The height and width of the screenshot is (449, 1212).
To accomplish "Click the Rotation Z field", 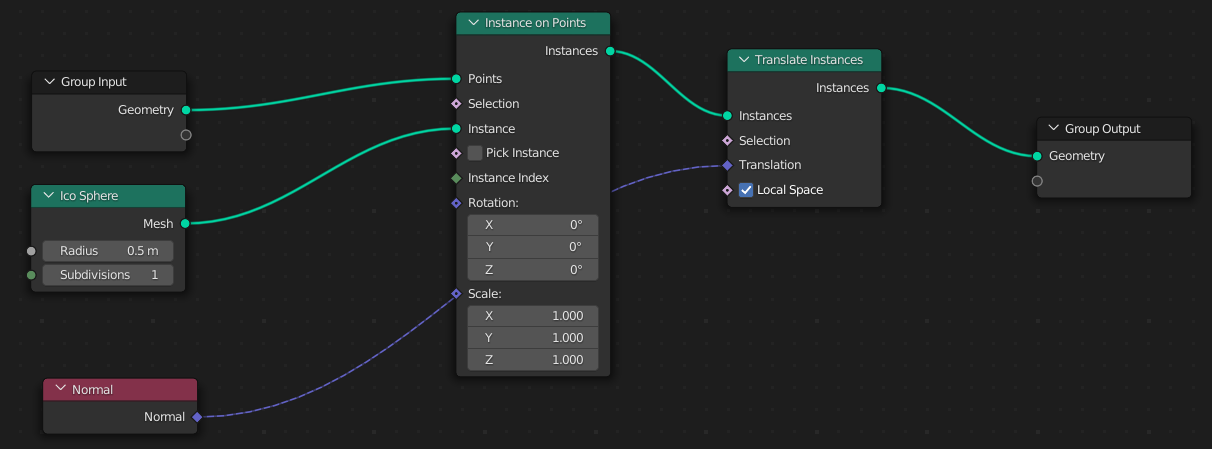I will [533, 270].
